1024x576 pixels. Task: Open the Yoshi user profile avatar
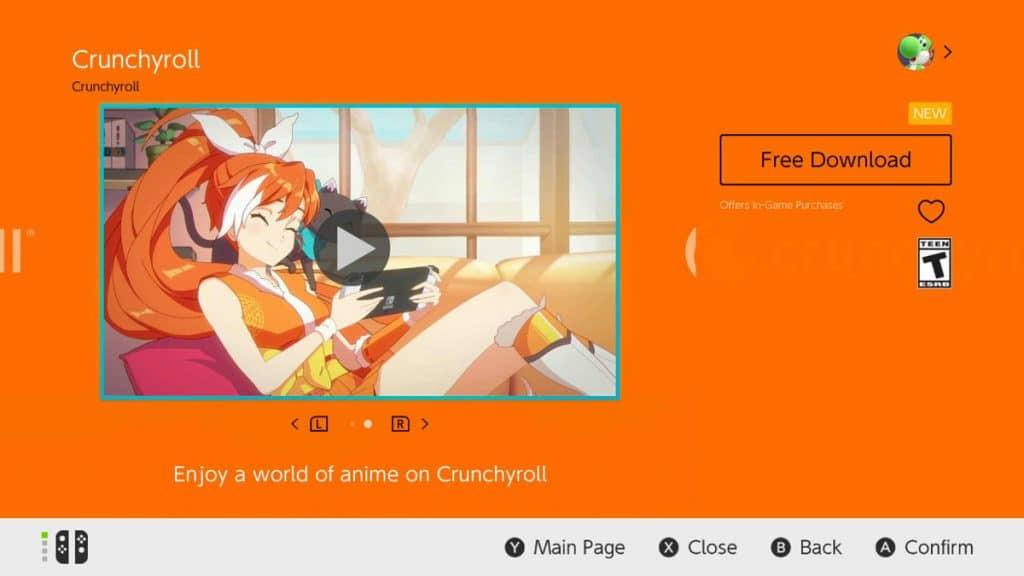[915, 52]
